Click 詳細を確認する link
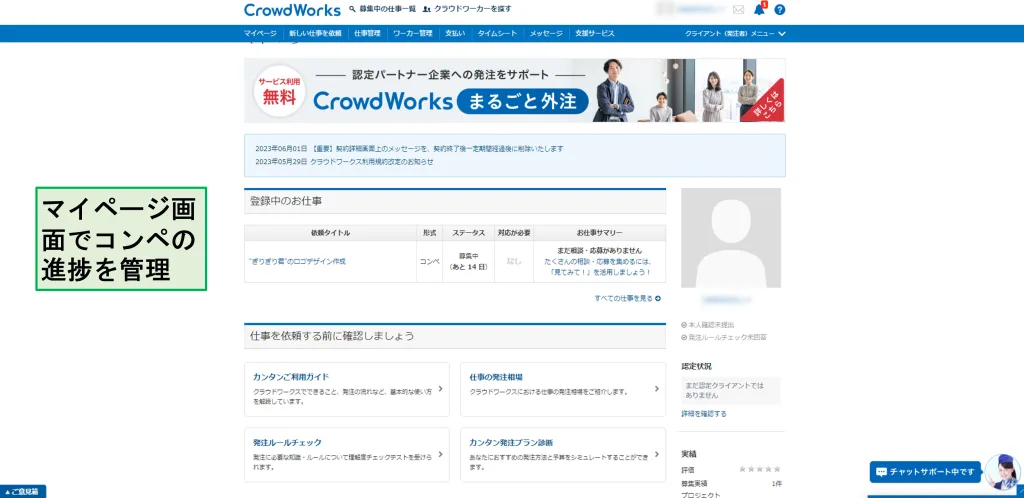 click(704, 414)
